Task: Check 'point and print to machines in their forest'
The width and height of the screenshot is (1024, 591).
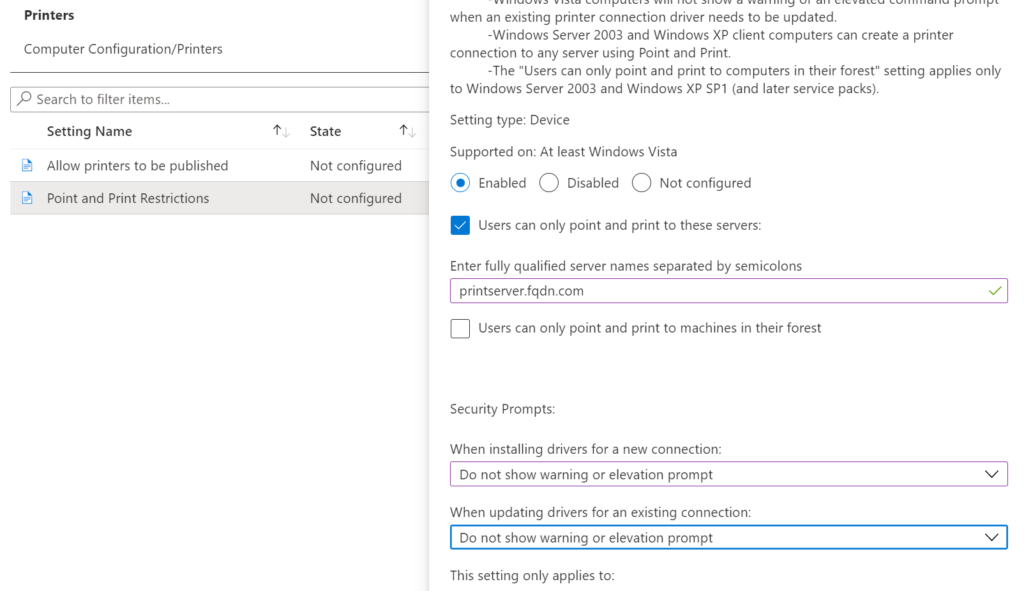Action: [x=460, y=328]
